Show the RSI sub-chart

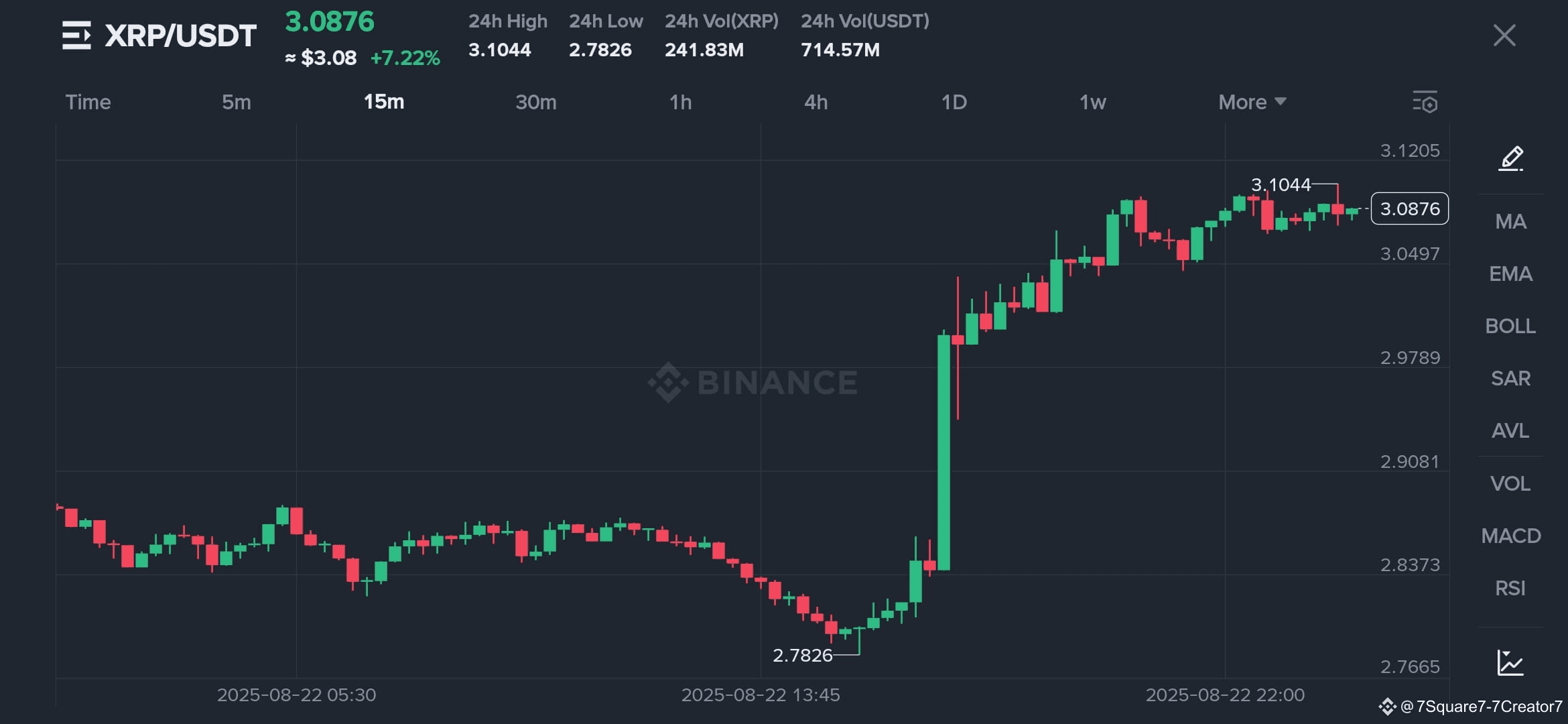pos(1510,588)
